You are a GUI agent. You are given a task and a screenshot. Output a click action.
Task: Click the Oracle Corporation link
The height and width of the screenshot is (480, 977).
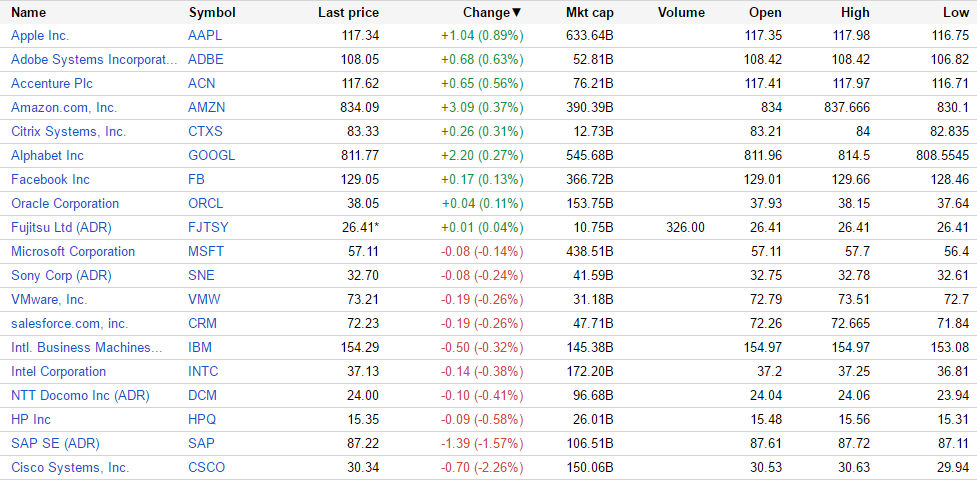(64, 203)
